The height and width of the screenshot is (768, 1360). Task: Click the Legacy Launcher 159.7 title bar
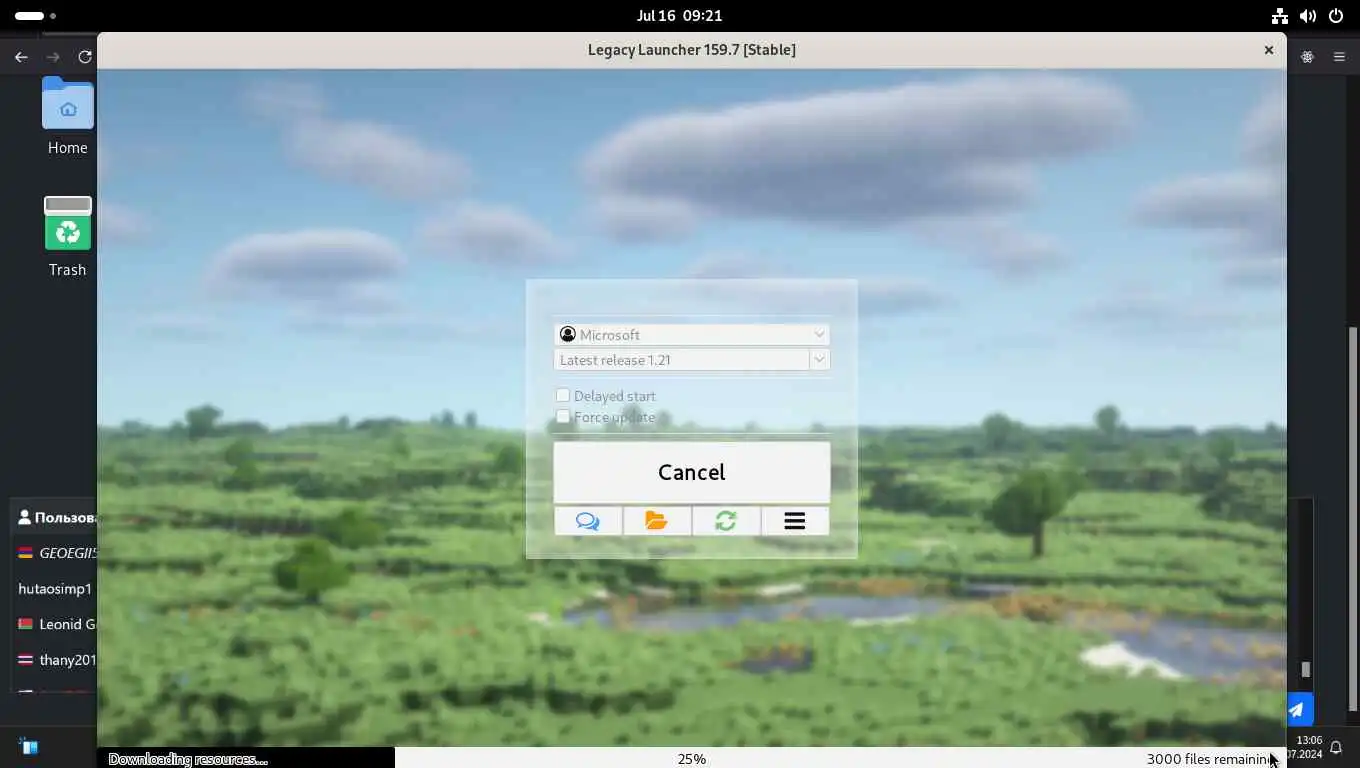pos(692,49)
